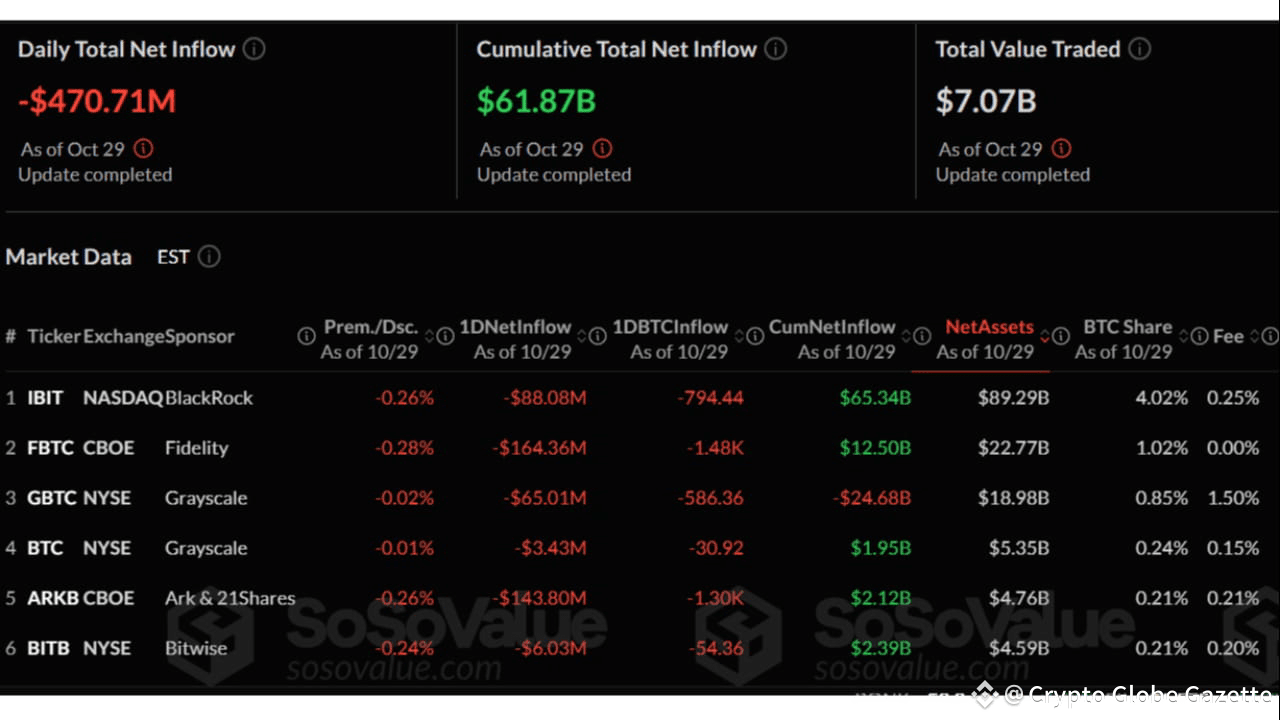Click the Bitwise sponsor cell
Image resolution: width=1280 pixels, height=720 pixels.
coord(196,648)
